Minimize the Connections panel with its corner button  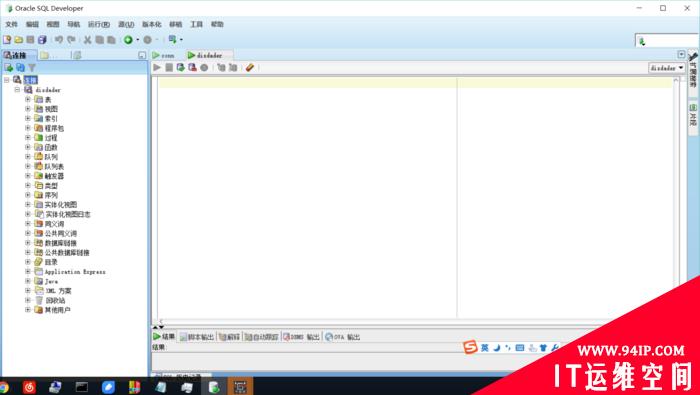pos(142,55)
